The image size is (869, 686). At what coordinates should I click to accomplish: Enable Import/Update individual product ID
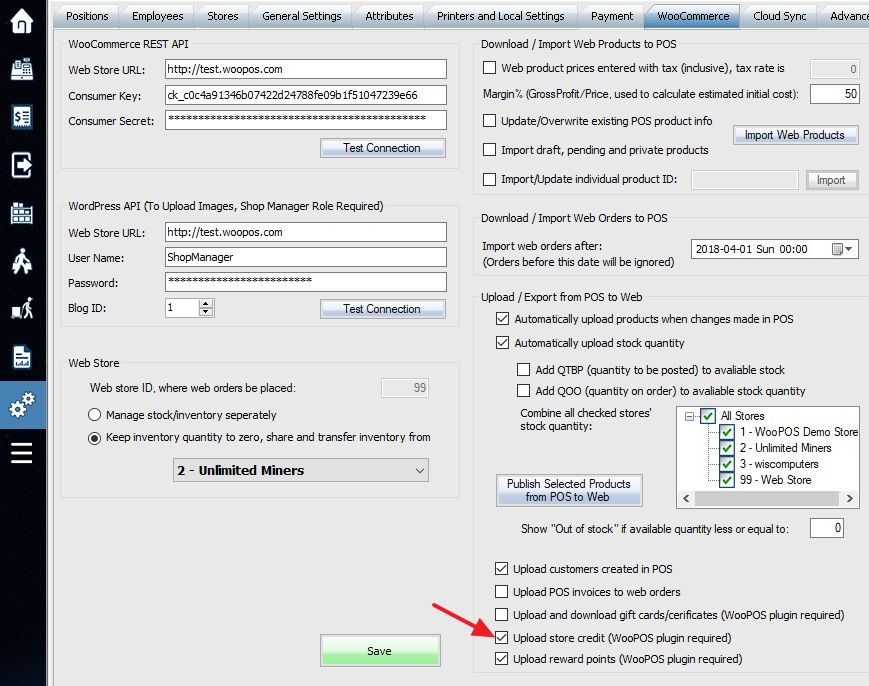click(x=489, y=179)
